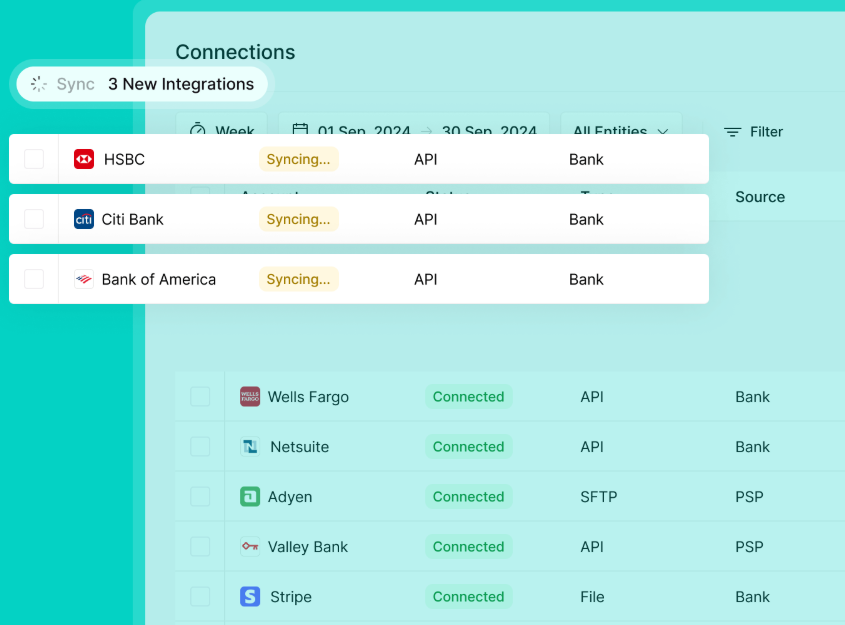The image size is (845, 625).
Task: Check the Valley Bank row checkbox
Action: click(200, 546)
